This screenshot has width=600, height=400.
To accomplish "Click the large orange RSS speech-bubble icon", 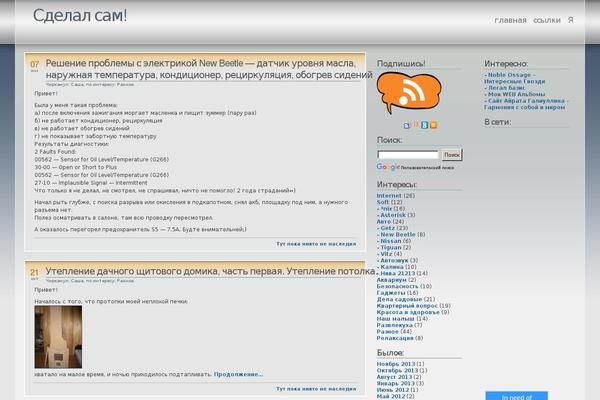I will [x=409, y=93].
